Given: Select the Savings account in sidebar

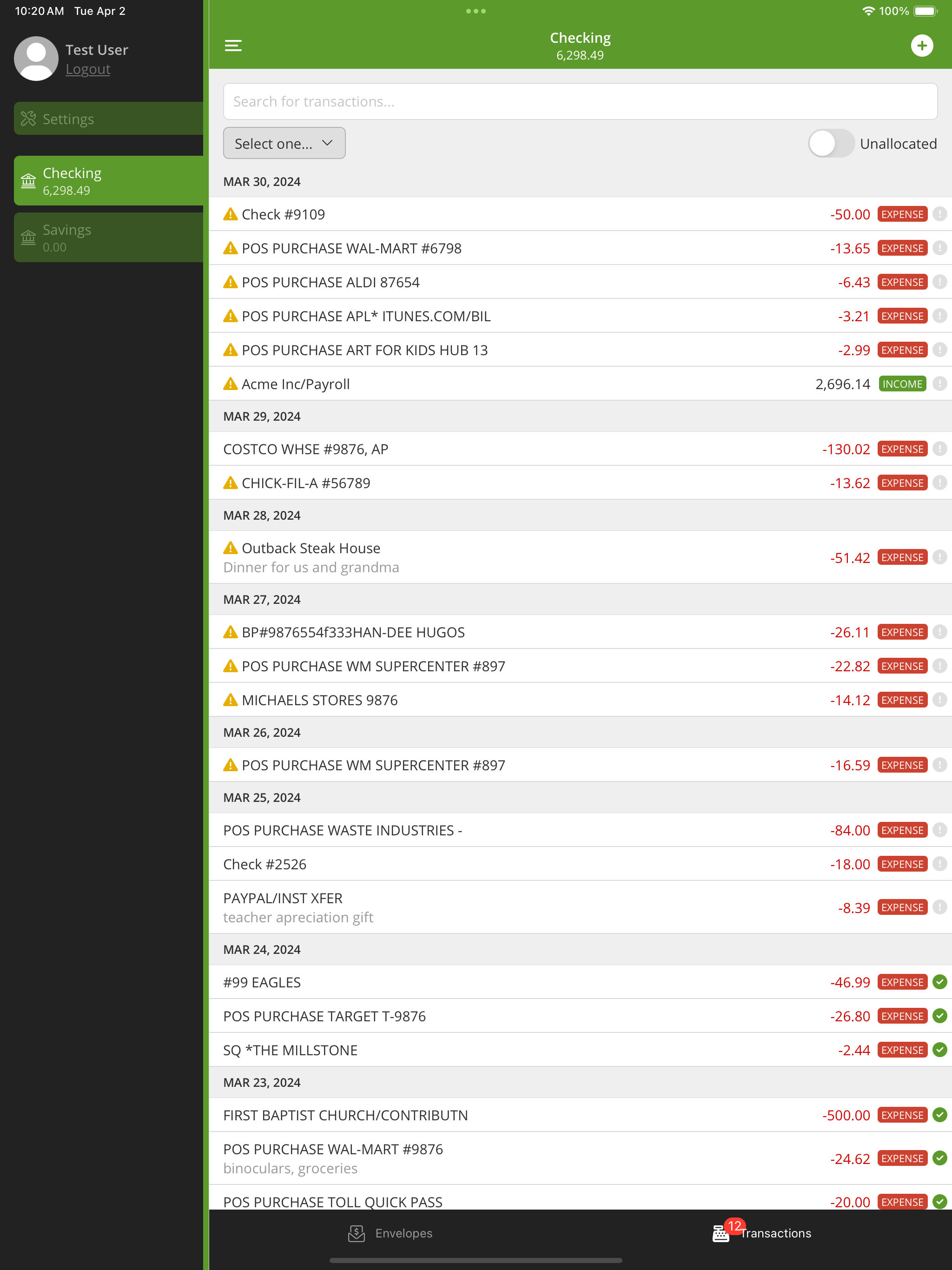Looking at the screenshot, I should pyautogui.click(x=108, y=238).
